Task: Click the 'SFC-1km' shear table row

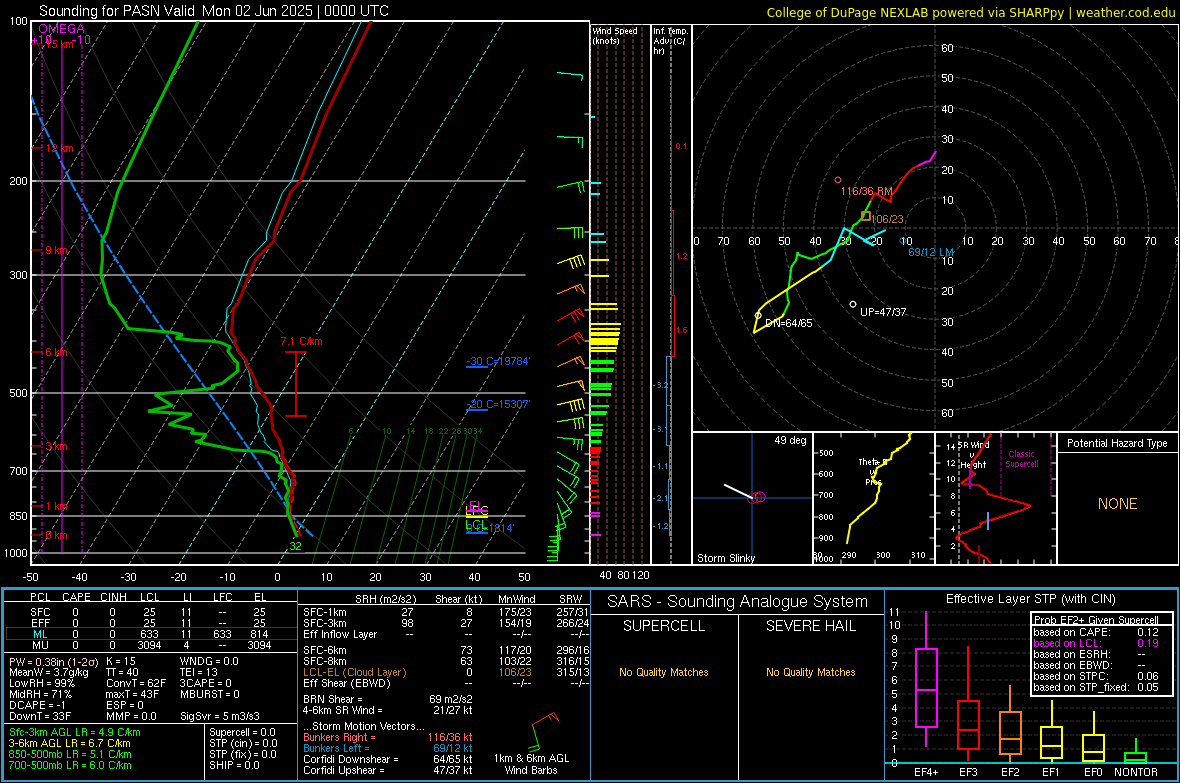Action: [x=446, y=613]
